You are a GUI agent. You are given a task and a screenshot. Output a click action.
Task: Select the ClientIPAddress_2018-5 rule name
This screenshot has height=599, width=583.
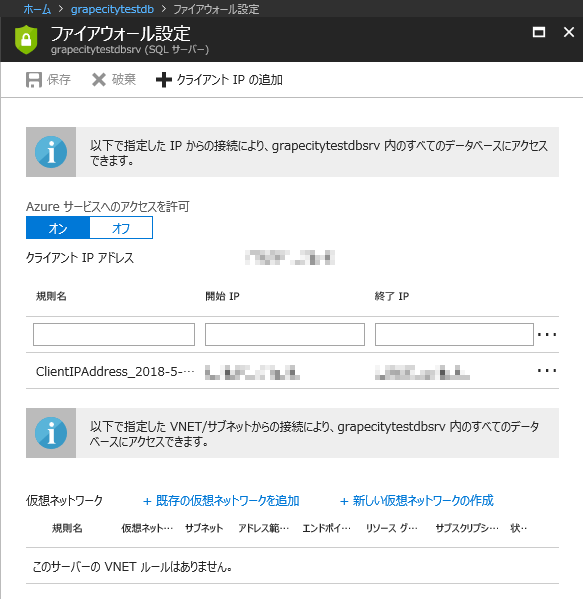point(115,371)
